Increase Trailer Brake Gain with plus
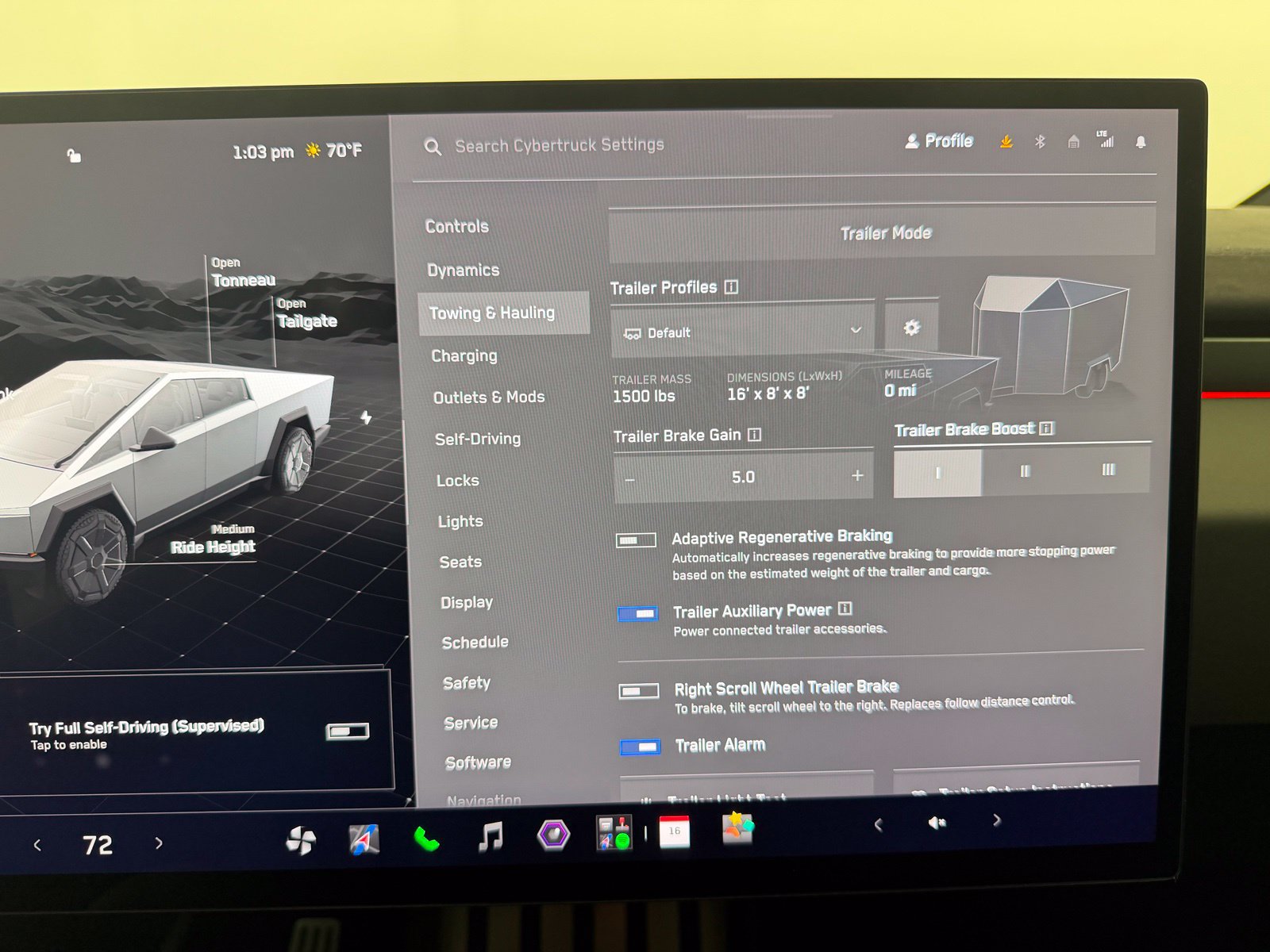 point(857,475)
